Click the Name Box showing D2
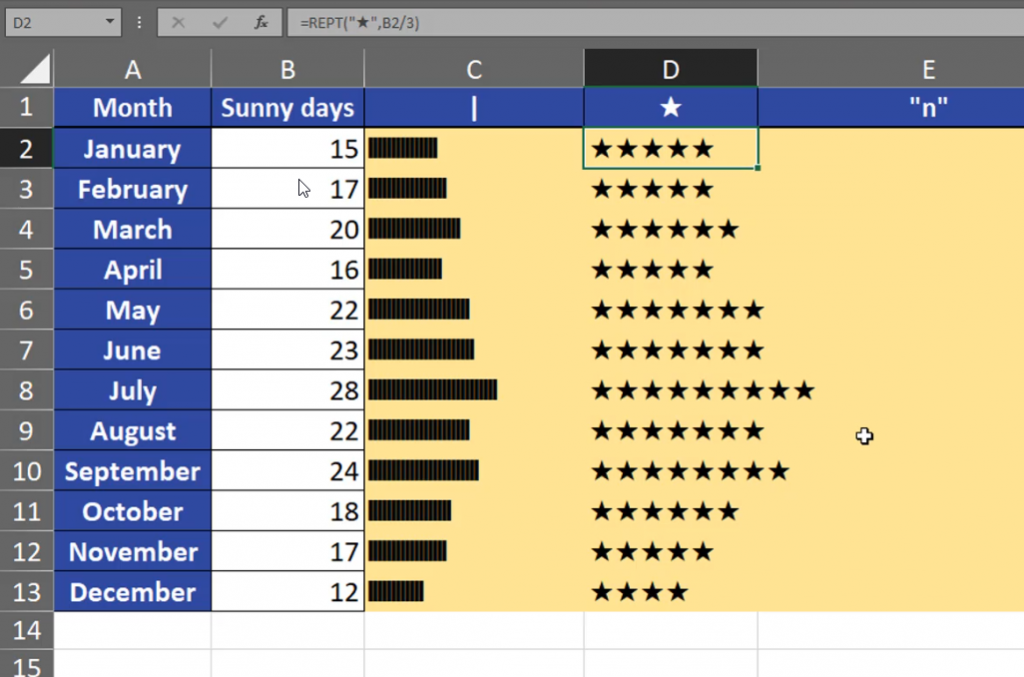Viewport: 1024px width, 677px height. (x=50, y=22)
